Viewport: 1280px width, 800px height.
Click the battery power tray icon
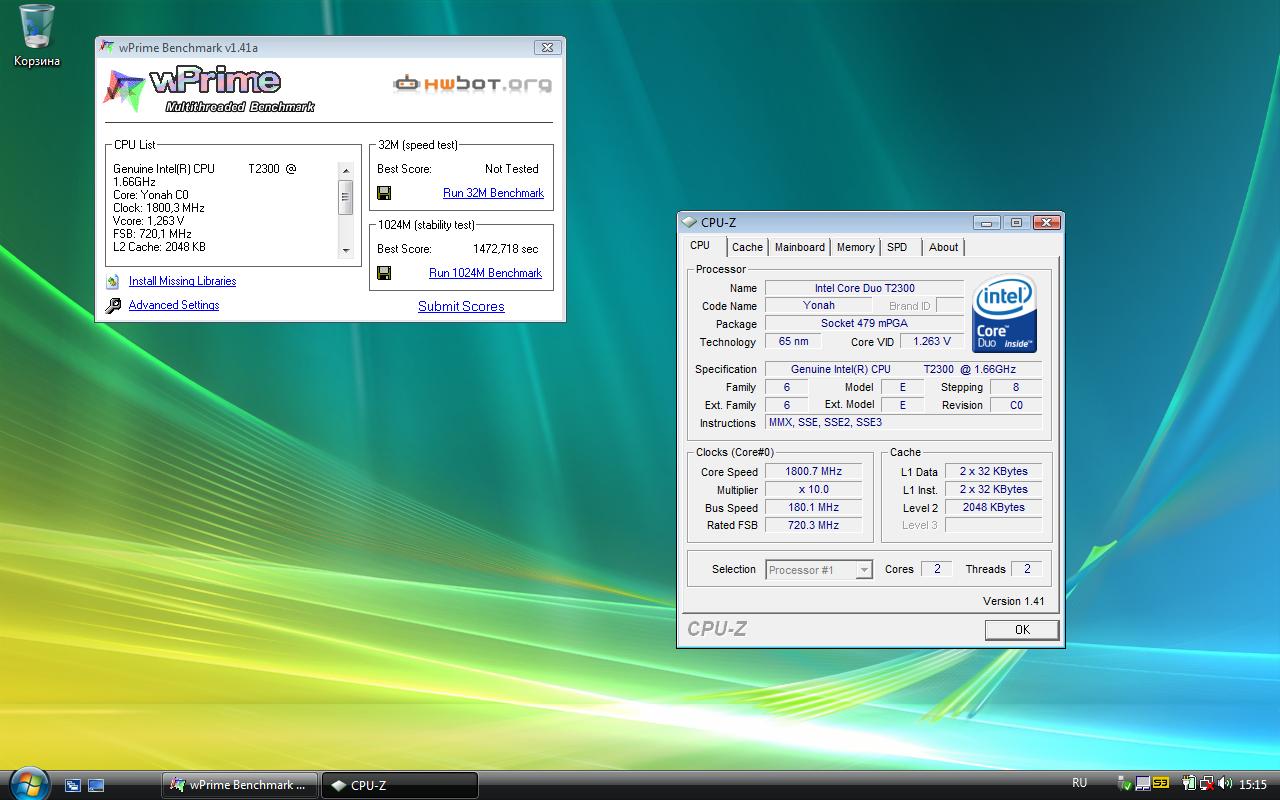point(1189,784)
